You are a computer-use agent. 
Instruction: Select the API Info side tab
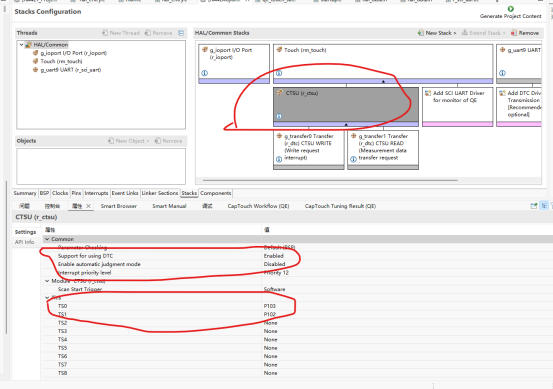pyautogui.click(x=24, y=242)
